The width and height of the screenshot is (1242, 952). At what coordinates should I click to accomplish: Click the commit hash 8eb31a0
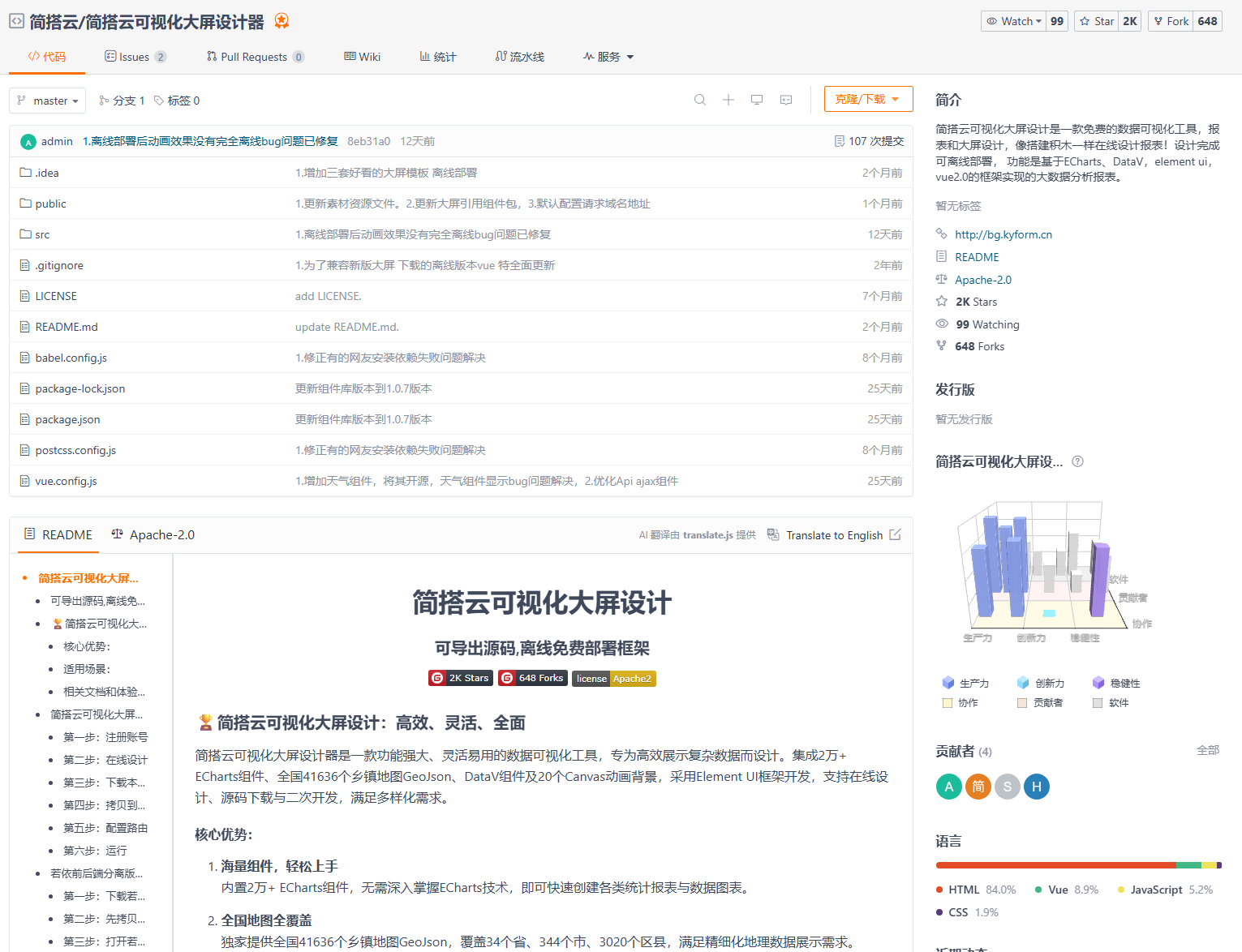[369, 141]
